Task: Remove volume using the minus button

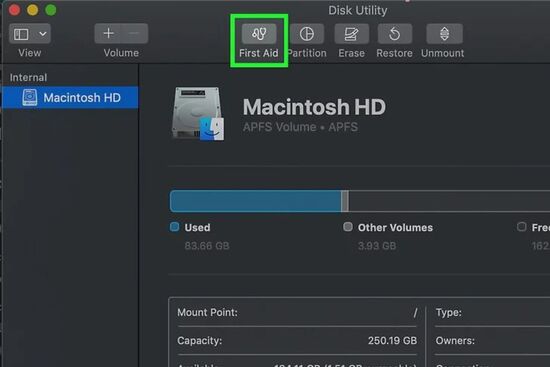Action: 134,34
